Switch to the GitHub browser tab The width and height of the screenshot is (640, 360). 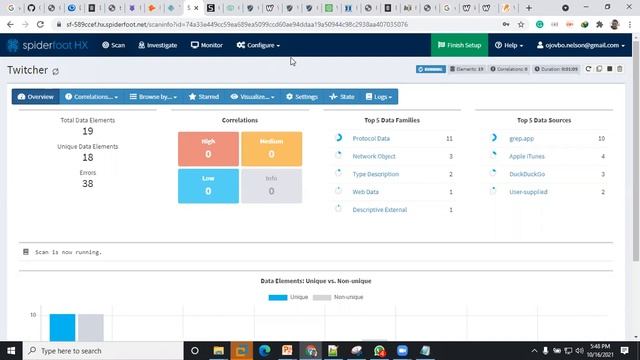(x=31, y=8)
